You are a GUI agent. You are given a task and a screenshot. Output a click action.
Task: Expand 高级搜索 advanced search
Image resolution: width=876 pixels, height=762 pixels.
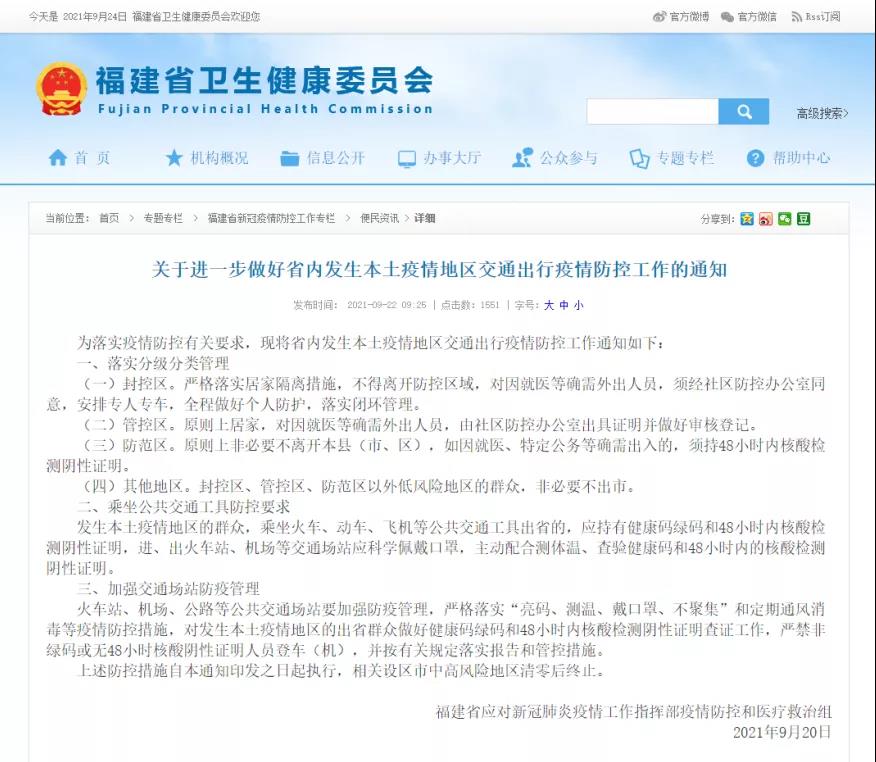click(x=822, y=113)
